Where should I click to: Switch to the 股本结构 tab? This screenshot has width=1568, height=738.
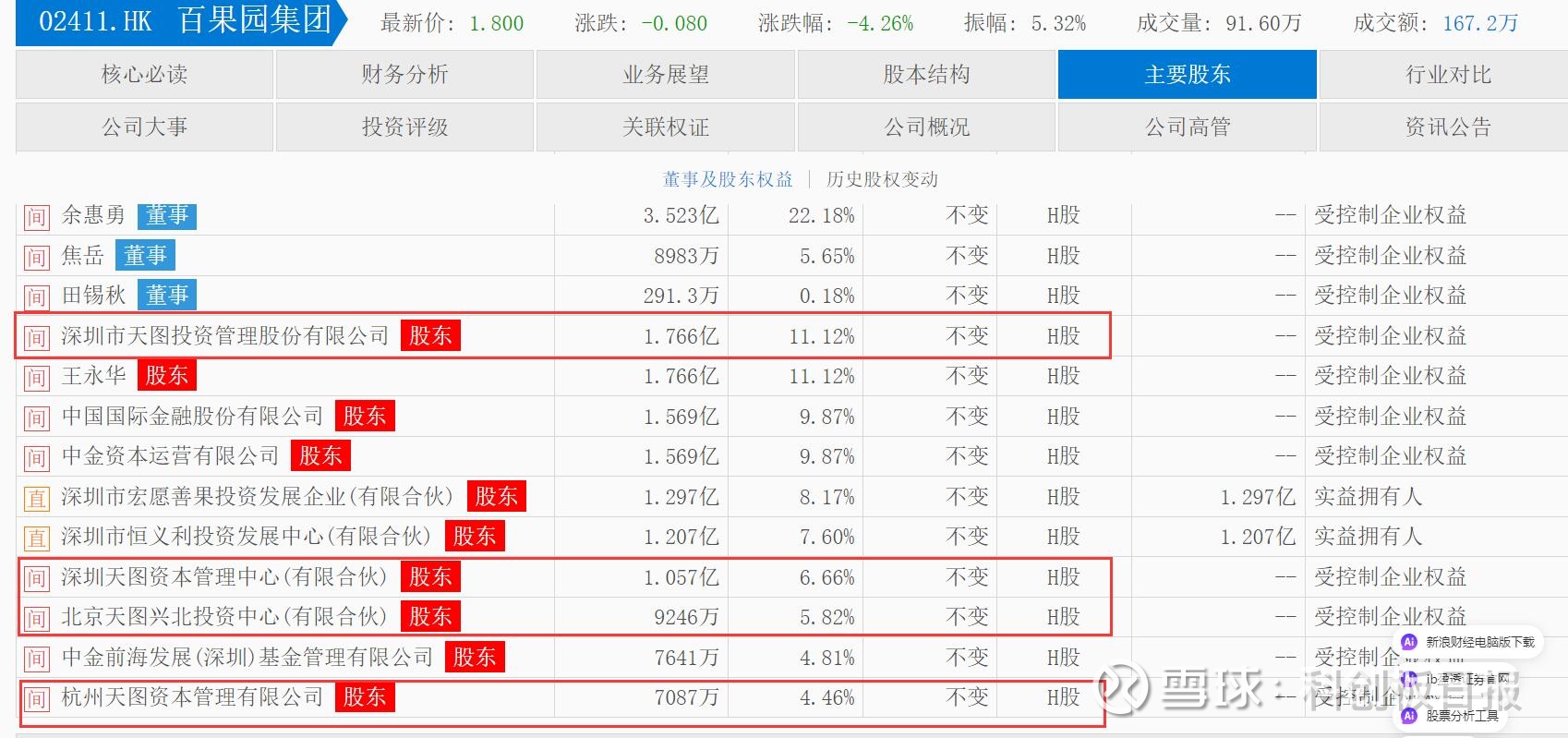click(x=926, y=74)
